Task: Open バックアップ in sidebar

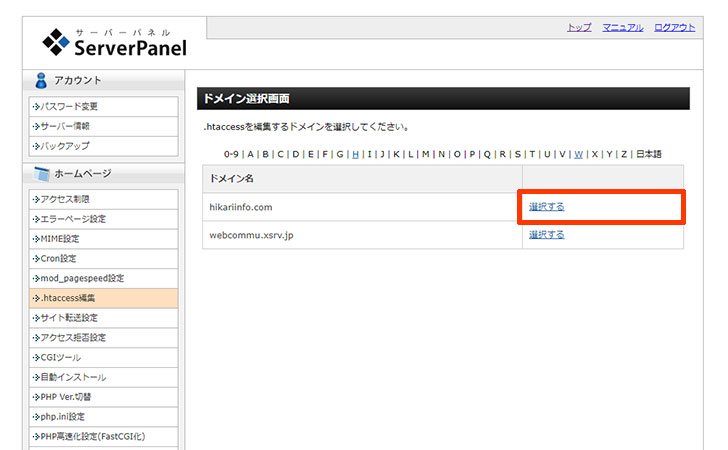Action: point(103,146)
